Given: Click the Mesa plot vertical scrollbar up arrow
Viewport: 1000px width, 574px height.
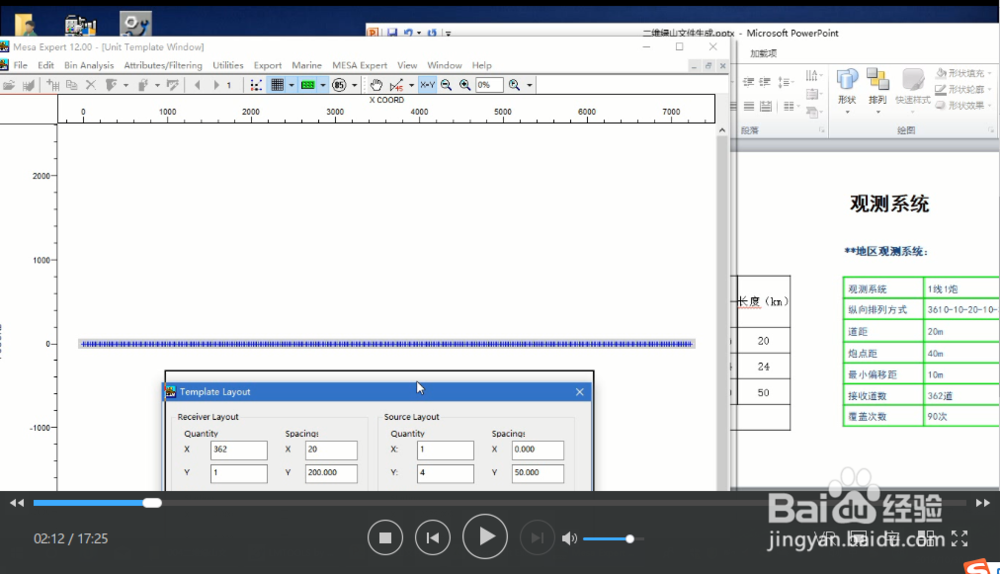Looking at the screenshot, I should click(722, 130).
